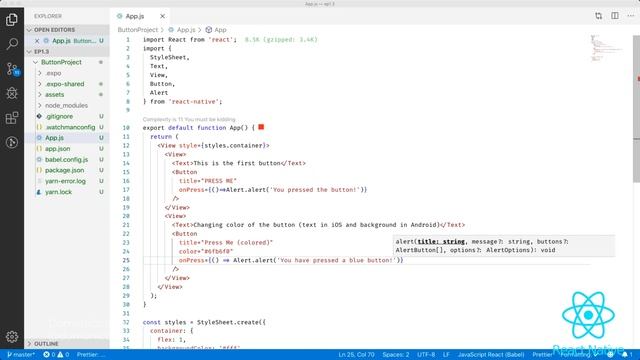
Task: Click the import cost '8.5K (gzipped: 3.4K)' text
Action: (x=281, y=40)
